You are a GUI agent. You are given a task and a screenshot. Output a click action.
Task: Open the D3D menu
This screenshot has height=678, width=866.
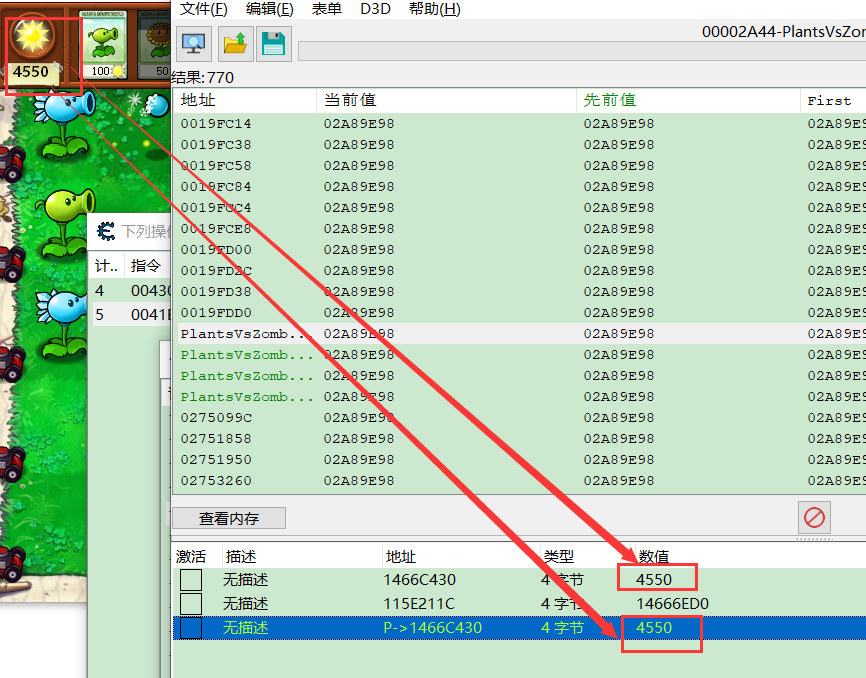click(x=376, y=9)
